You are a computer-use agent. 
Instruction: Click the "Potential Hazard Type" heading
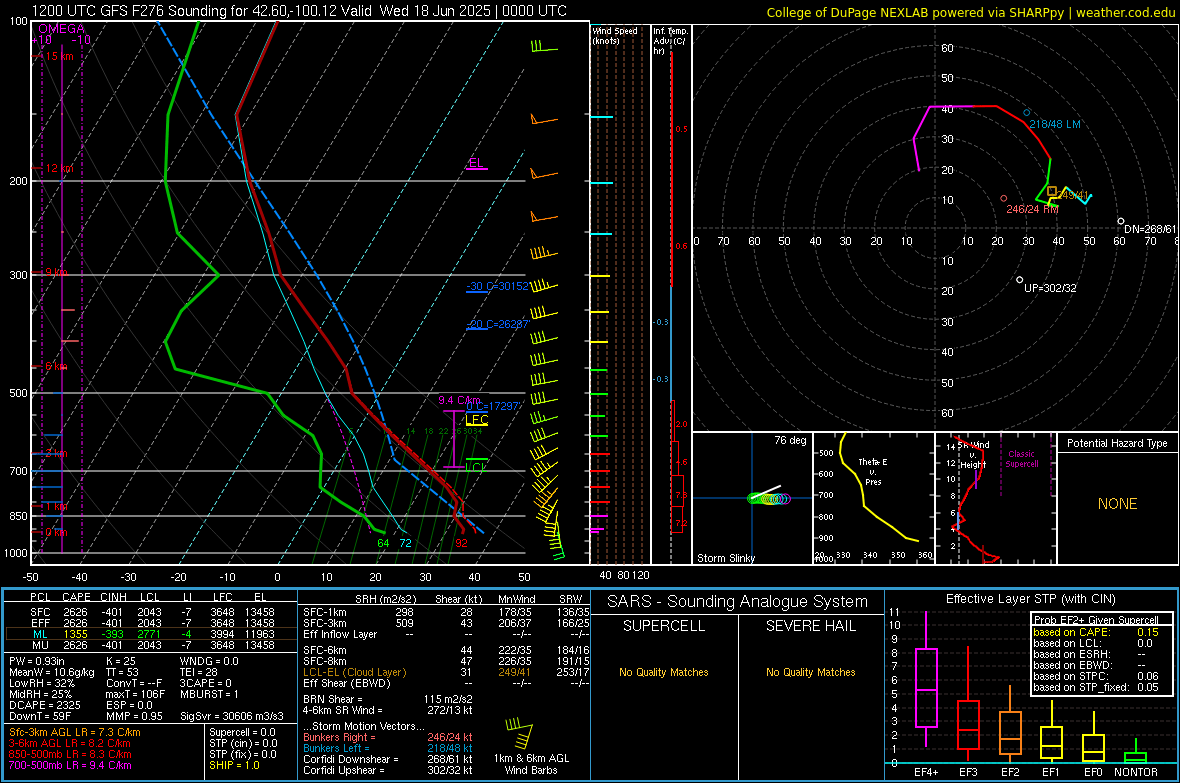pyautogui.click(x=1117, y=443)
